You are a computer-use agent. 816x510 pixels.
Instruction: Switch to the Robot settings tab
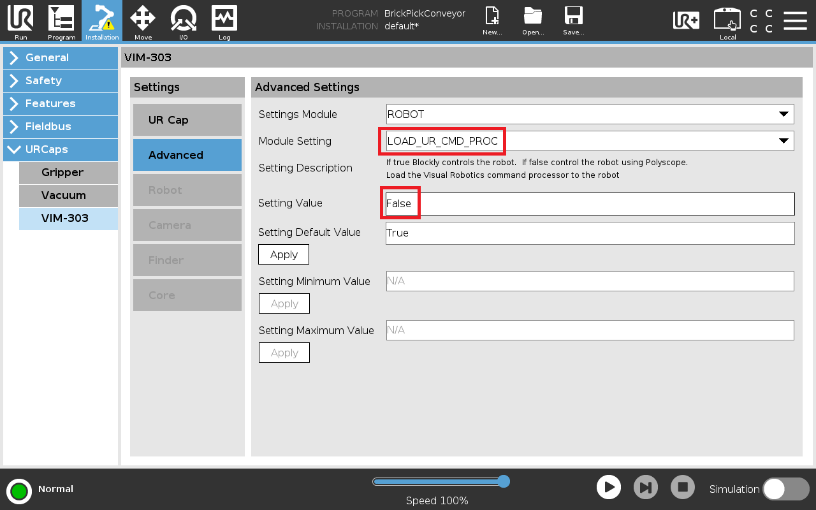(x=187, y=190)
